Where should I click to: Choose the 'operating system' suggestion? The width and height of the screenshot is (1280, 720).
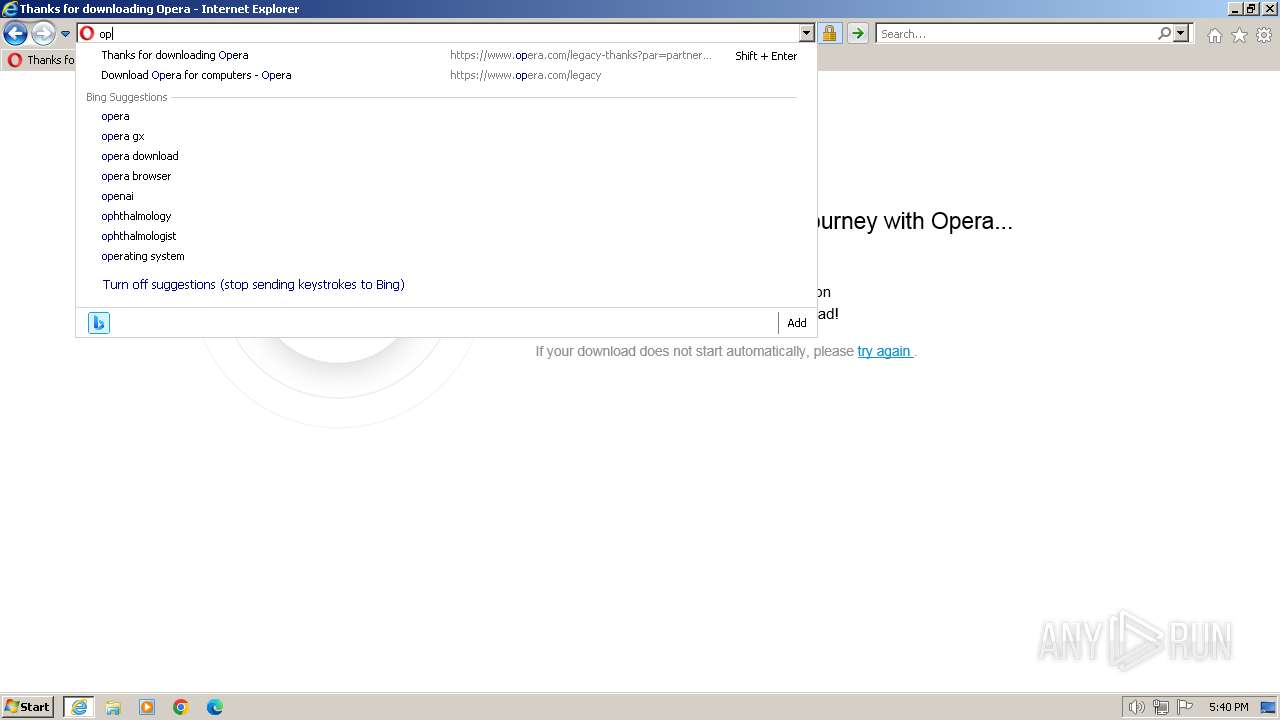tap(446, 256)
